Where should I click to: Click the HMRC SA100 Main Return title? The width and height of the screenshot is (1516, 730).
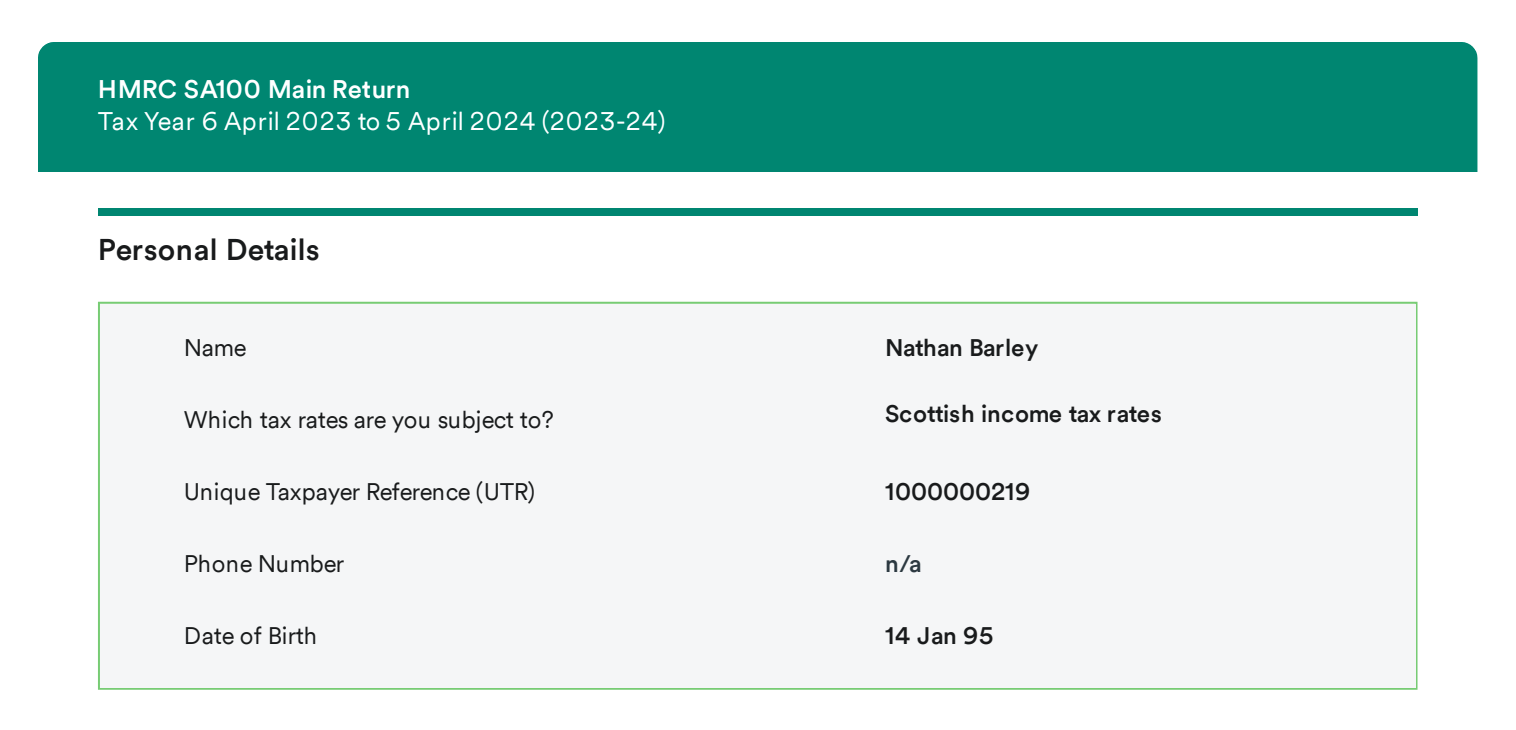pyautogui.click(x=254, y=90)
